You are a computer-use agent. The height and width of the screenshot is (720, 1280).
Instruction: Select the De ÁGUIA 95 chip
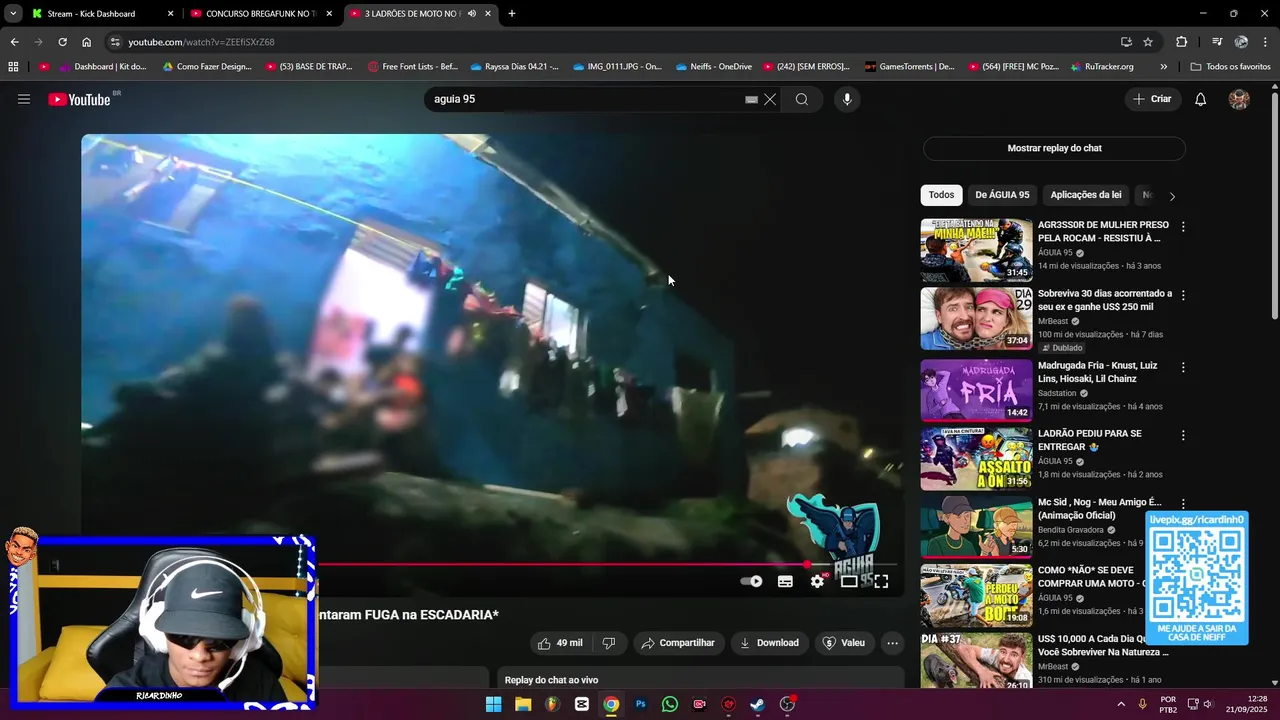1002,195
